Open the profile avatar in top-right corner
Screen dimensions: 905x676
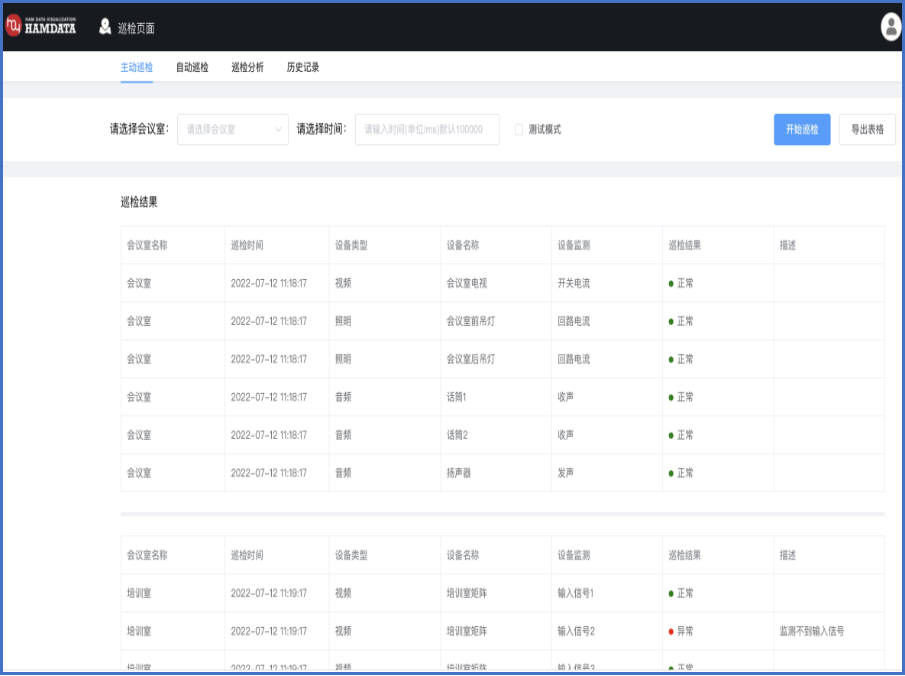click(x=890, y=27)
